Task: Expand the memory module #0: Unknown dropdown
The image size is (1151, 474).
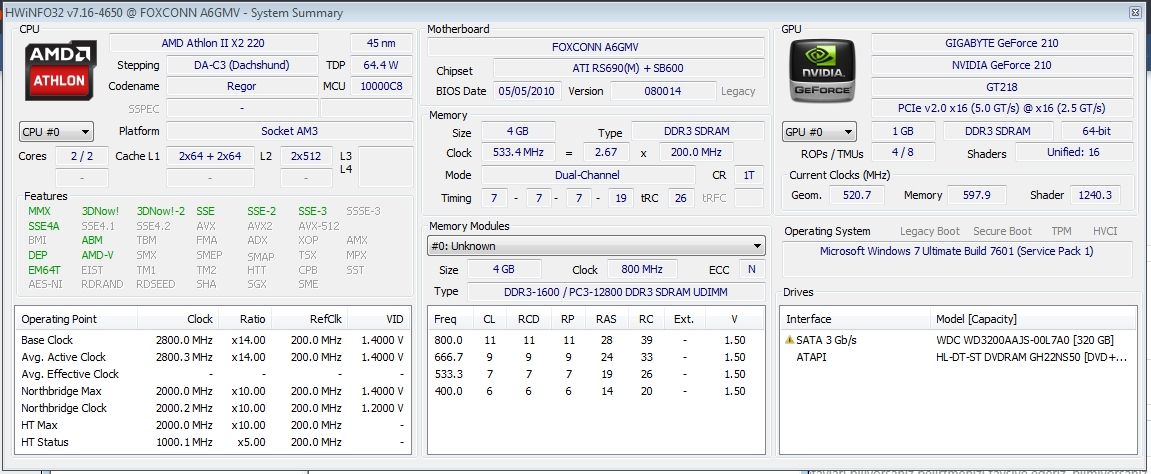Action: pyautogui.click(x=596, y=246)
